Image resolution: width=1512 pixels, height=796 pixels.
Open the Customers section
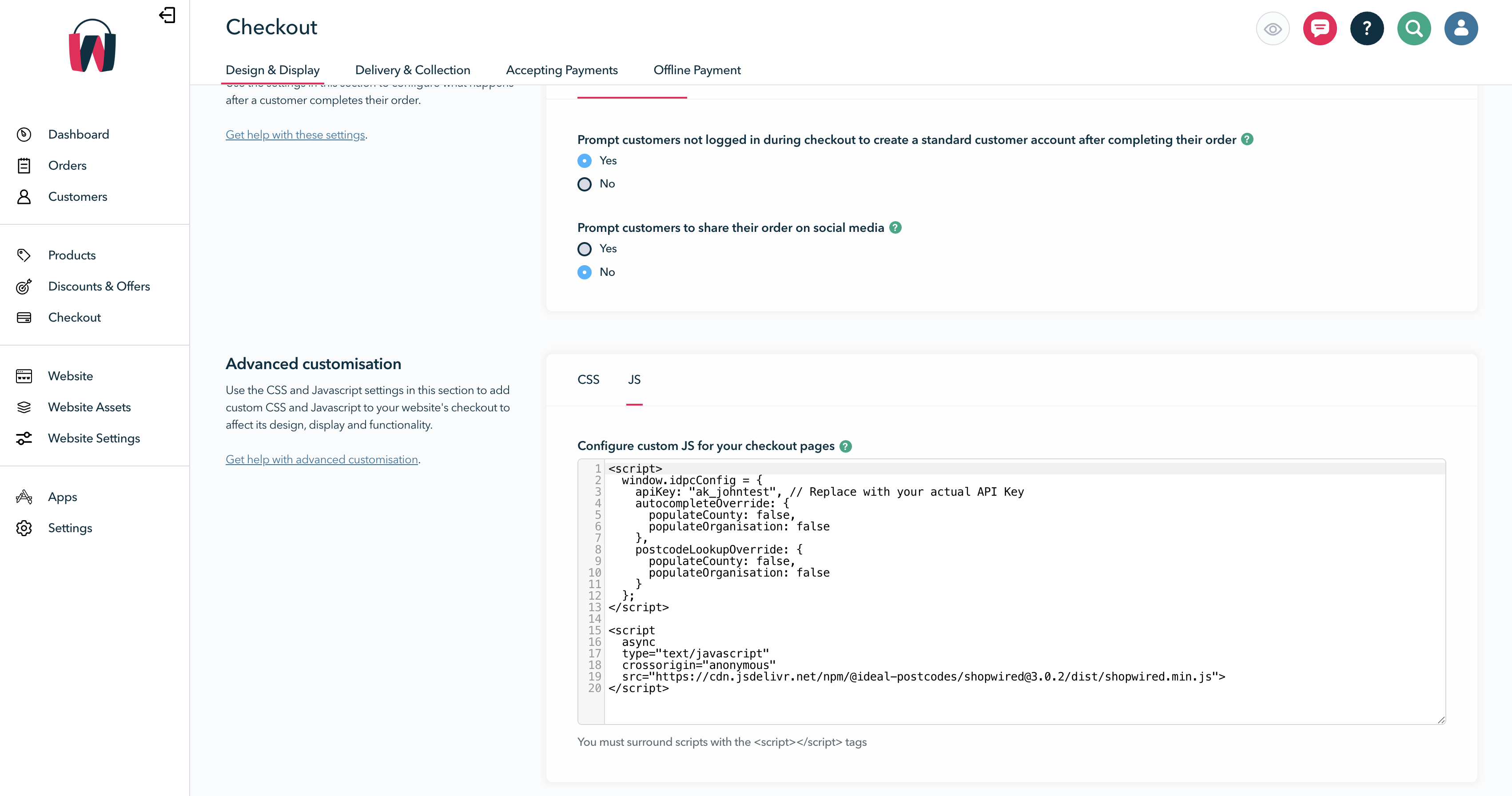(x=77, y=197)
